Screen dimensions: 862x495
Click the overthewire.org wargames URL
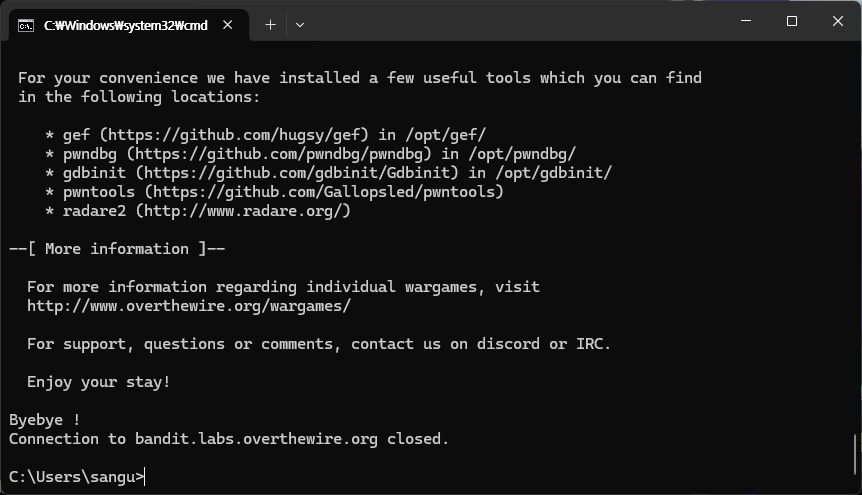(189, 306)
